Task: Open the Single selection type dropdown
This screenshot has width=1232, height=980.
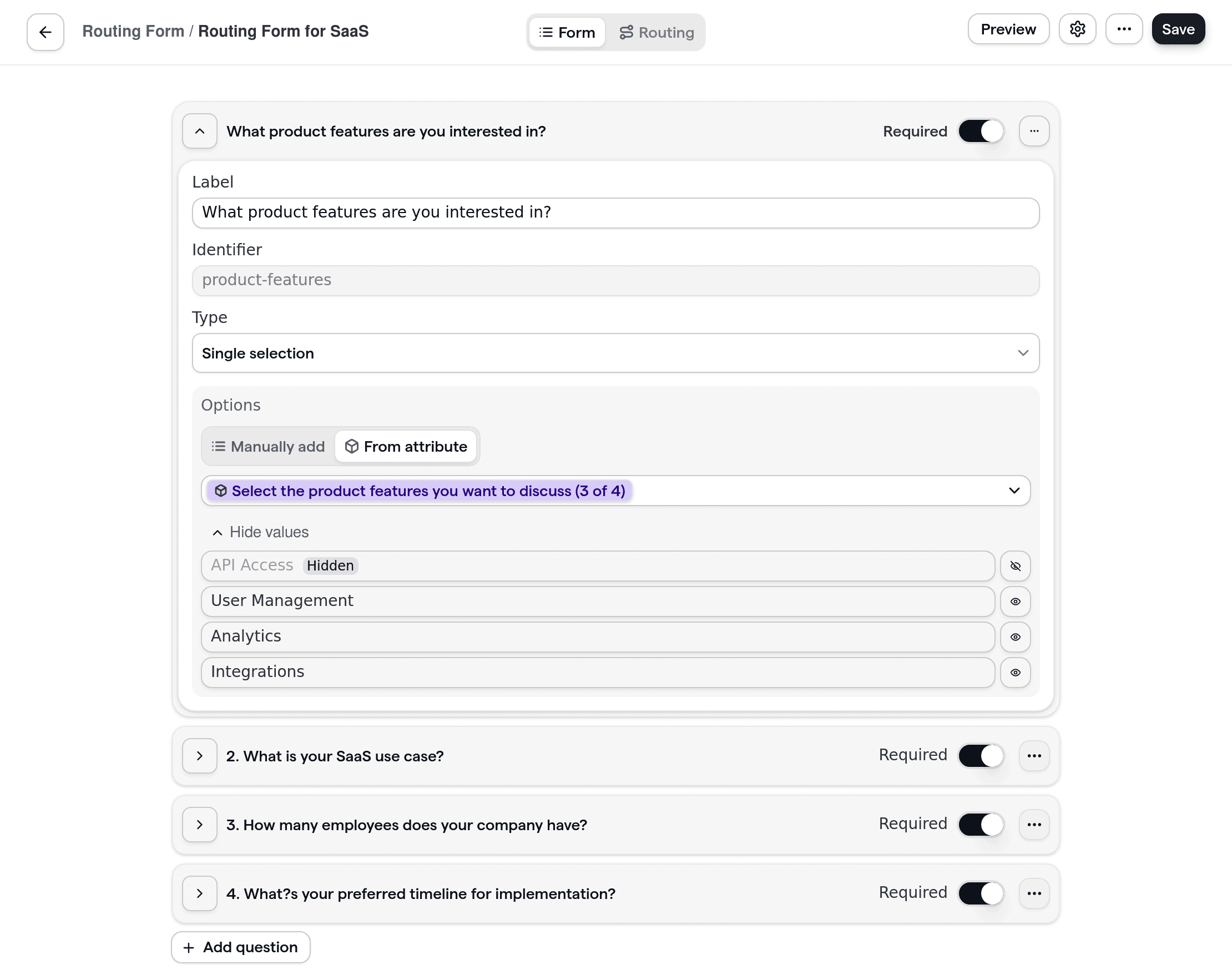Action: tap(615, 353)
